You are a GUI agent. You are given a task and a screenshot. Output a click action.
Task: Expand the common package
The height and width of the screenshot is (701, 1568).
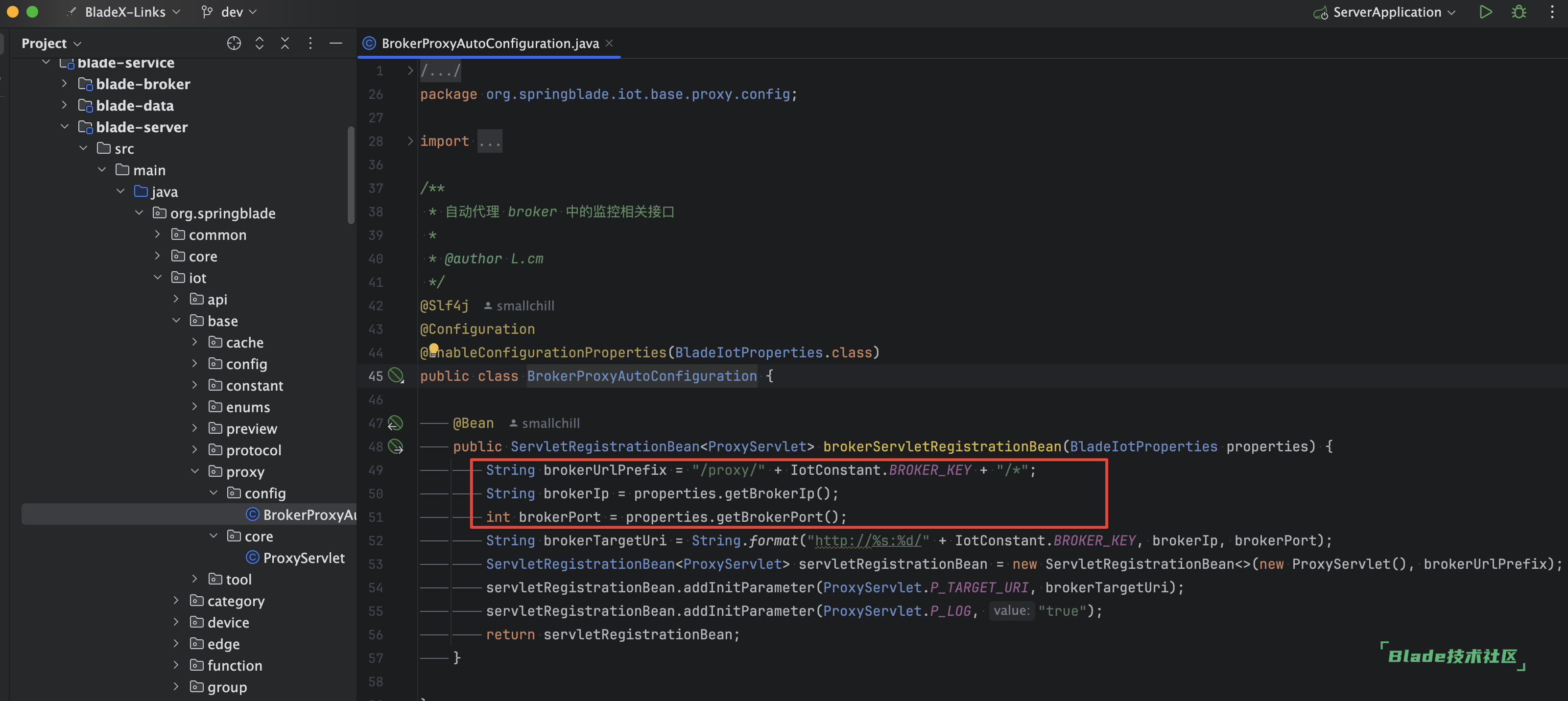158,234
